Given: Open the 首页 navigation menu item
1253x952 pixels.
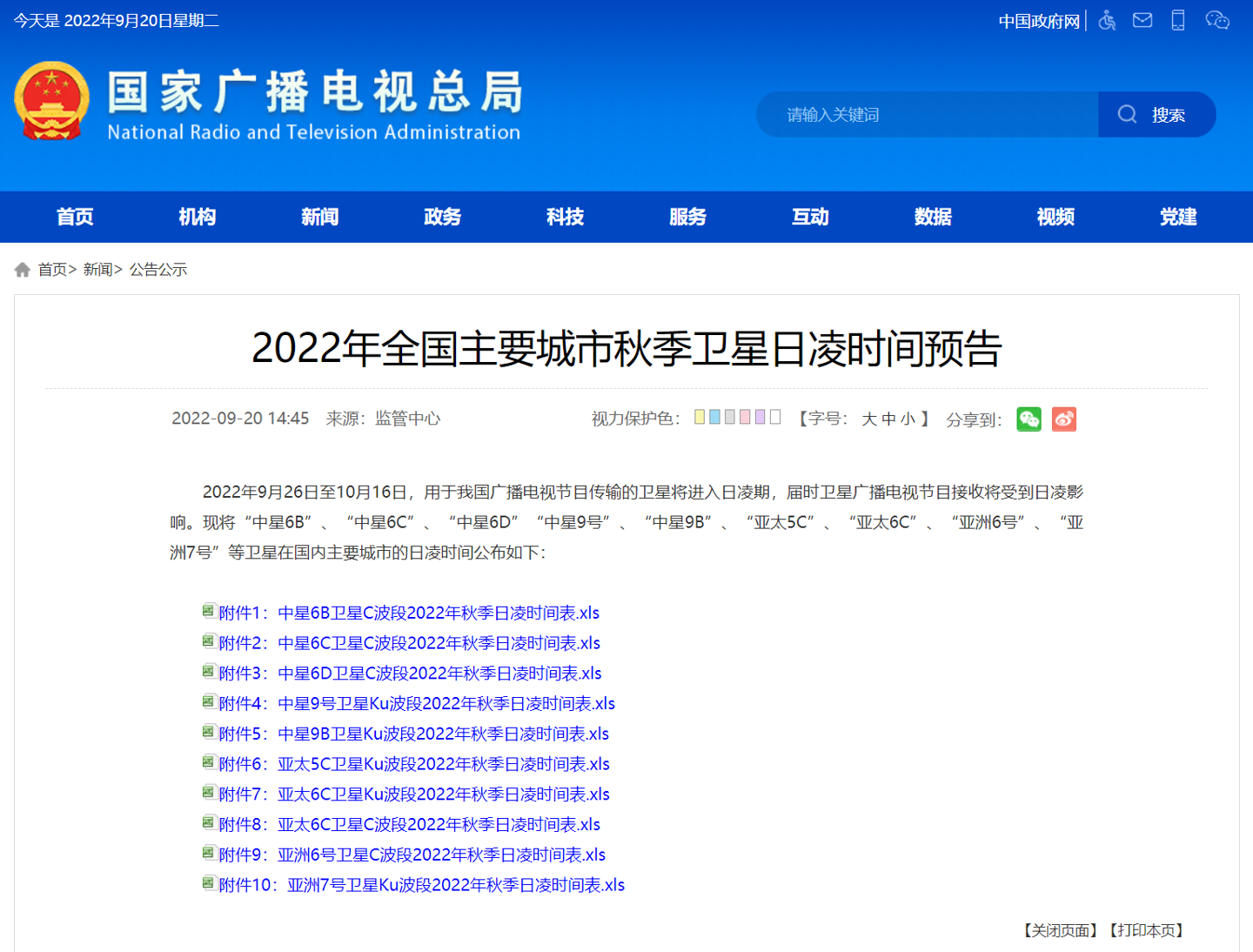Looking at the screenshot, I should pos(75,217).
